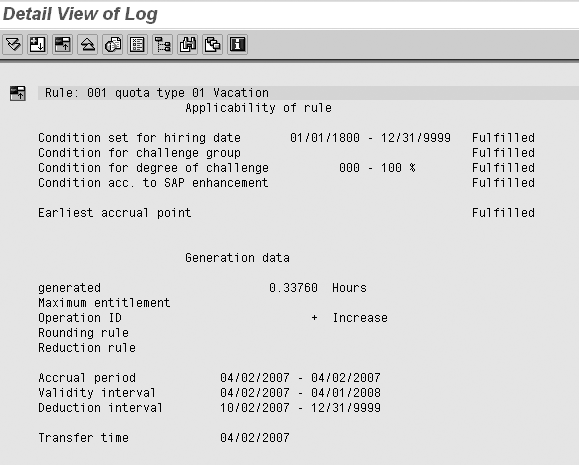
Task: Click the Earliest accrual point Fulfilled status
Action: (x=503, y=213)
